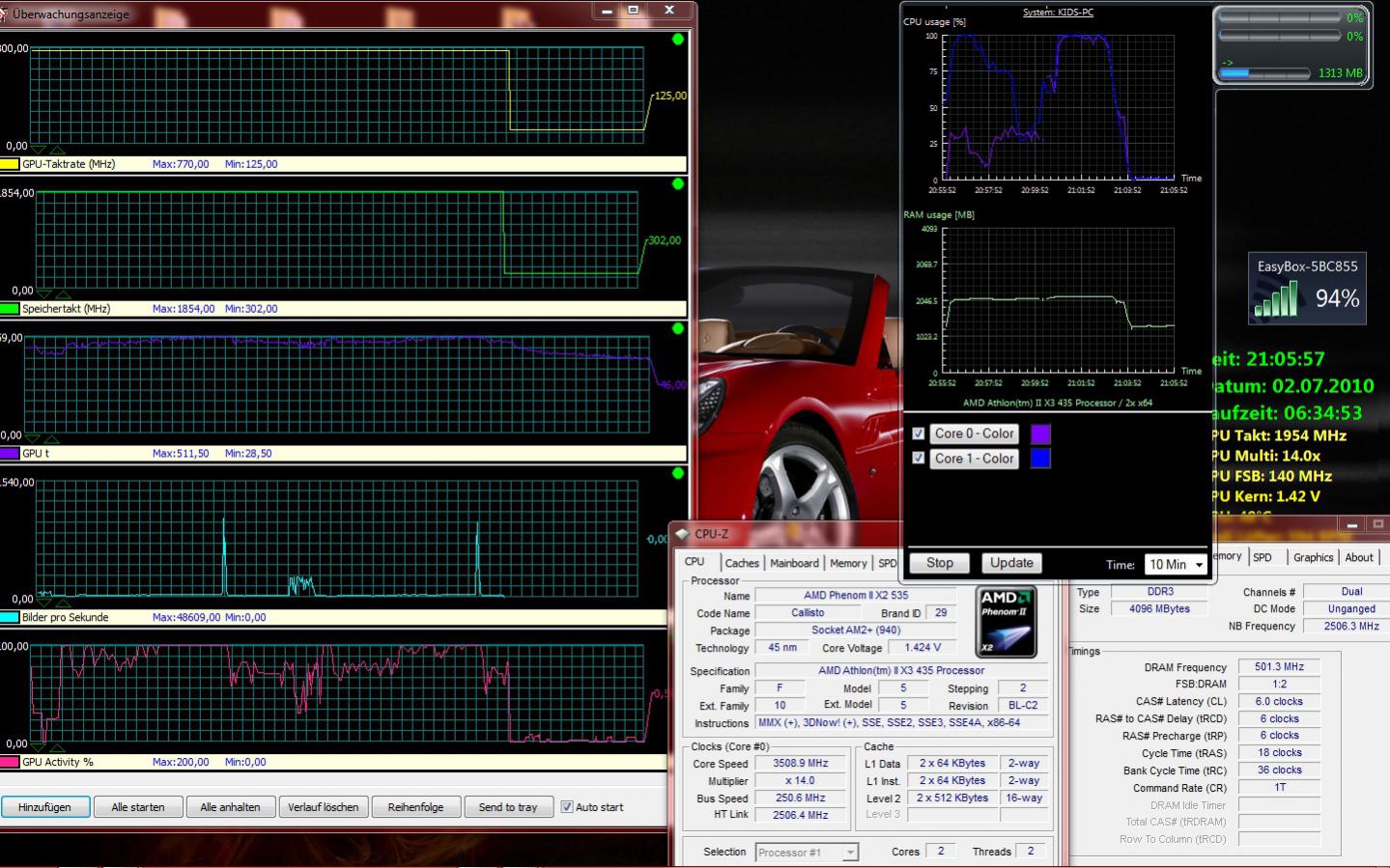
Task: Open the Time dropdown showing 10 Min
Action: (x=1176, y=564)
